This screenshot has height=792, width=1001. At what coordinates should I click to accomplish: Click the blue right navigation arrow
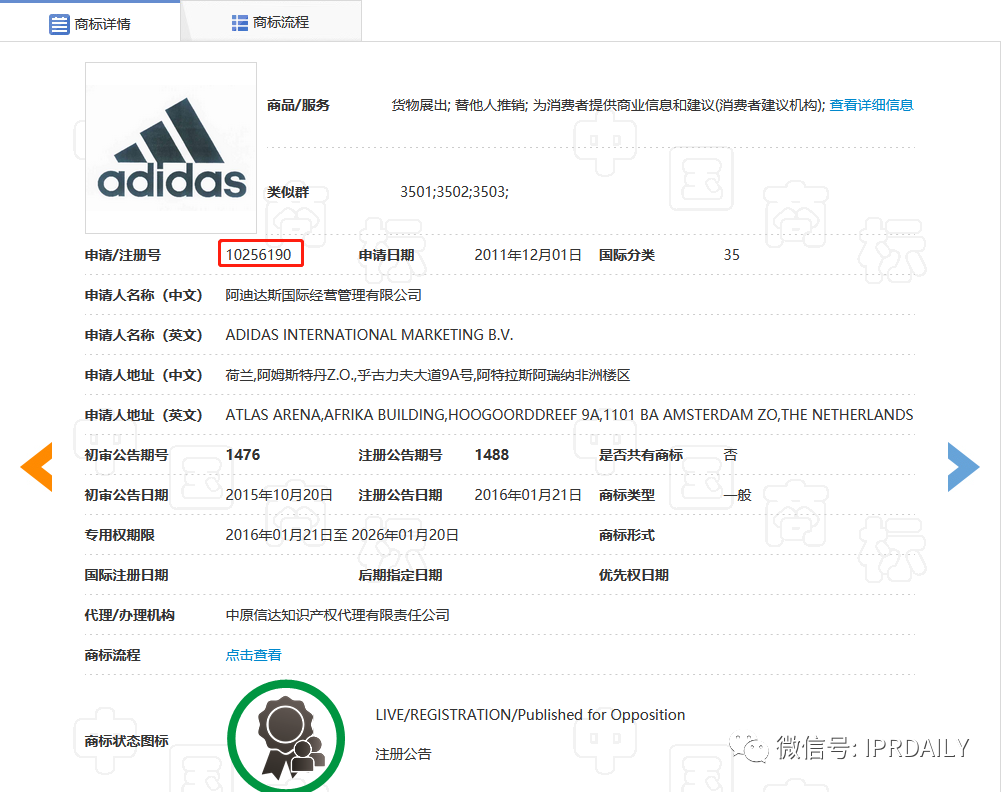pos(963,466)
